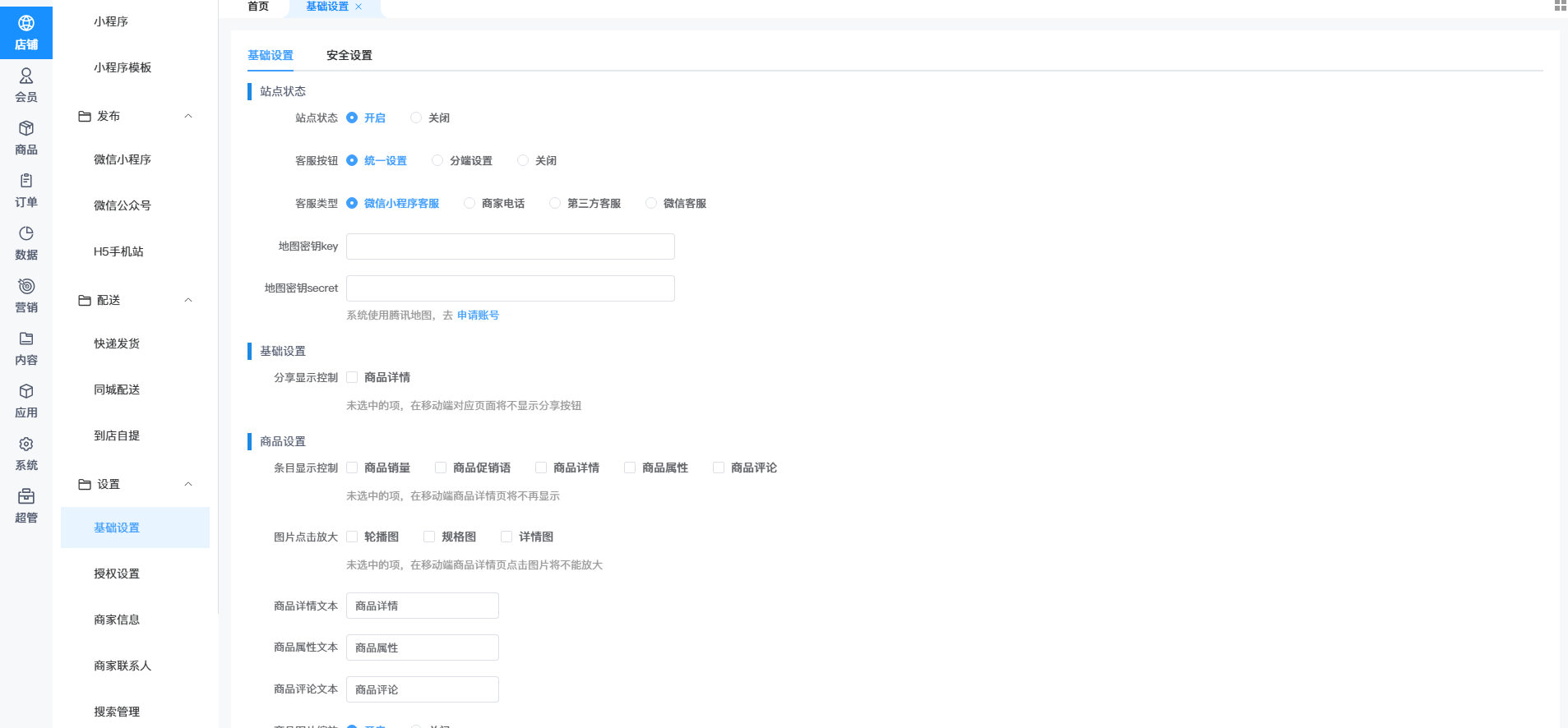Image resolution: width=1568 pixels, height=728 pixels.
Task: Open the grid menu icon at top right
Action: pyautogui.click(x=1560, y=5)
